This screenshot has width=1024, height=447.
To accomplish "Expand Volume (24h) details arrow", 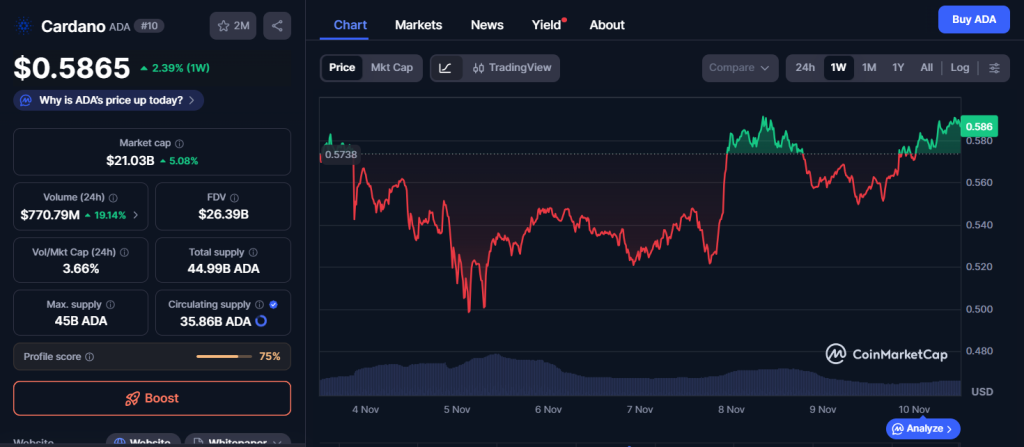I will 136,215.
